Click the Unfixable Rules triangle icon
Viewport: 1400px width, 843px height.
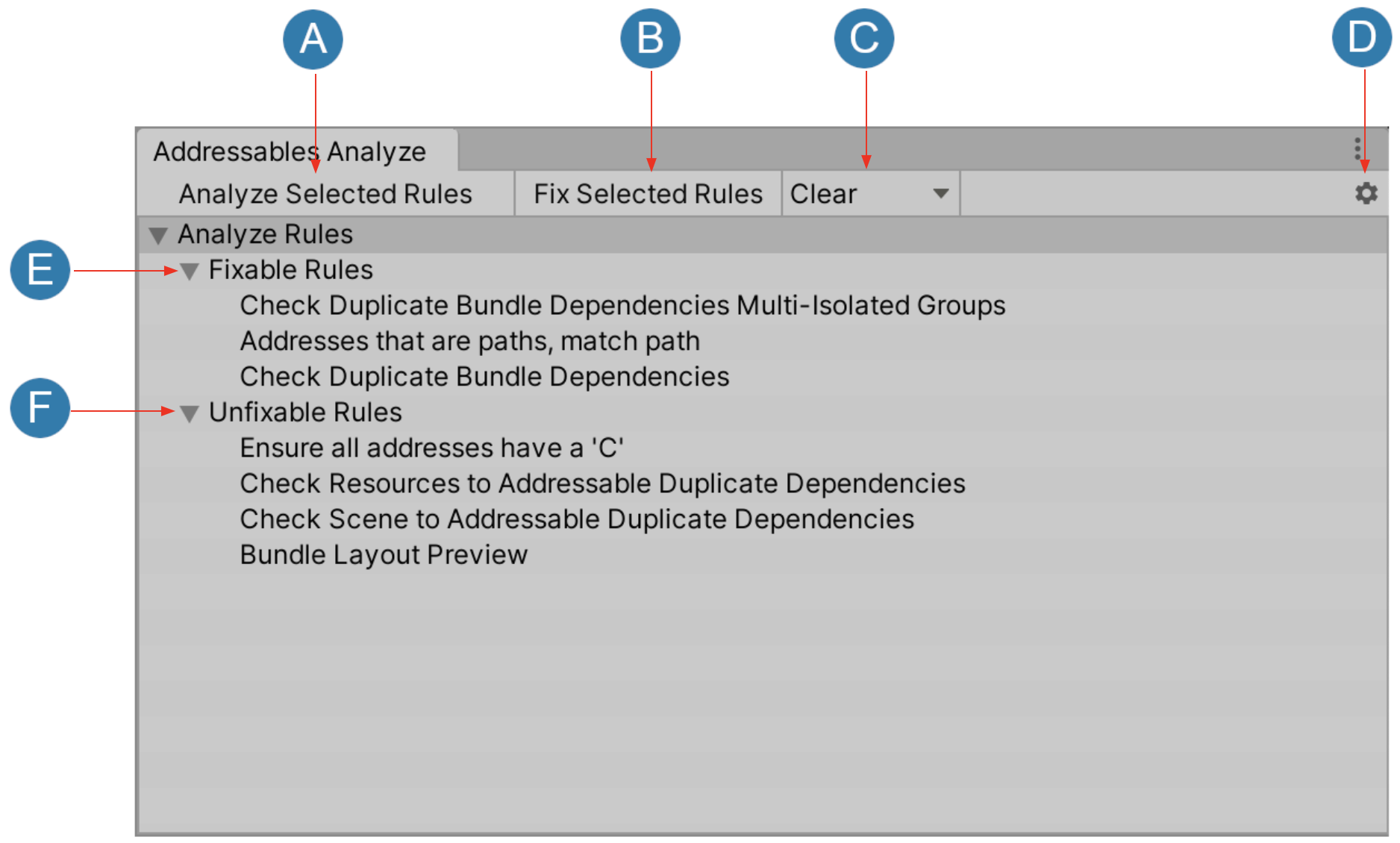(188, 412)
